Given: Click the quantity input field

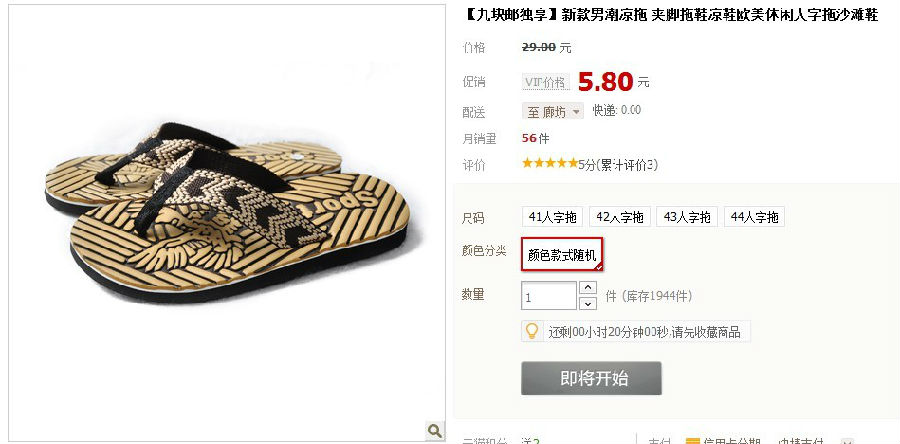Looking at the screenshot, I should [x=549, y=296].
